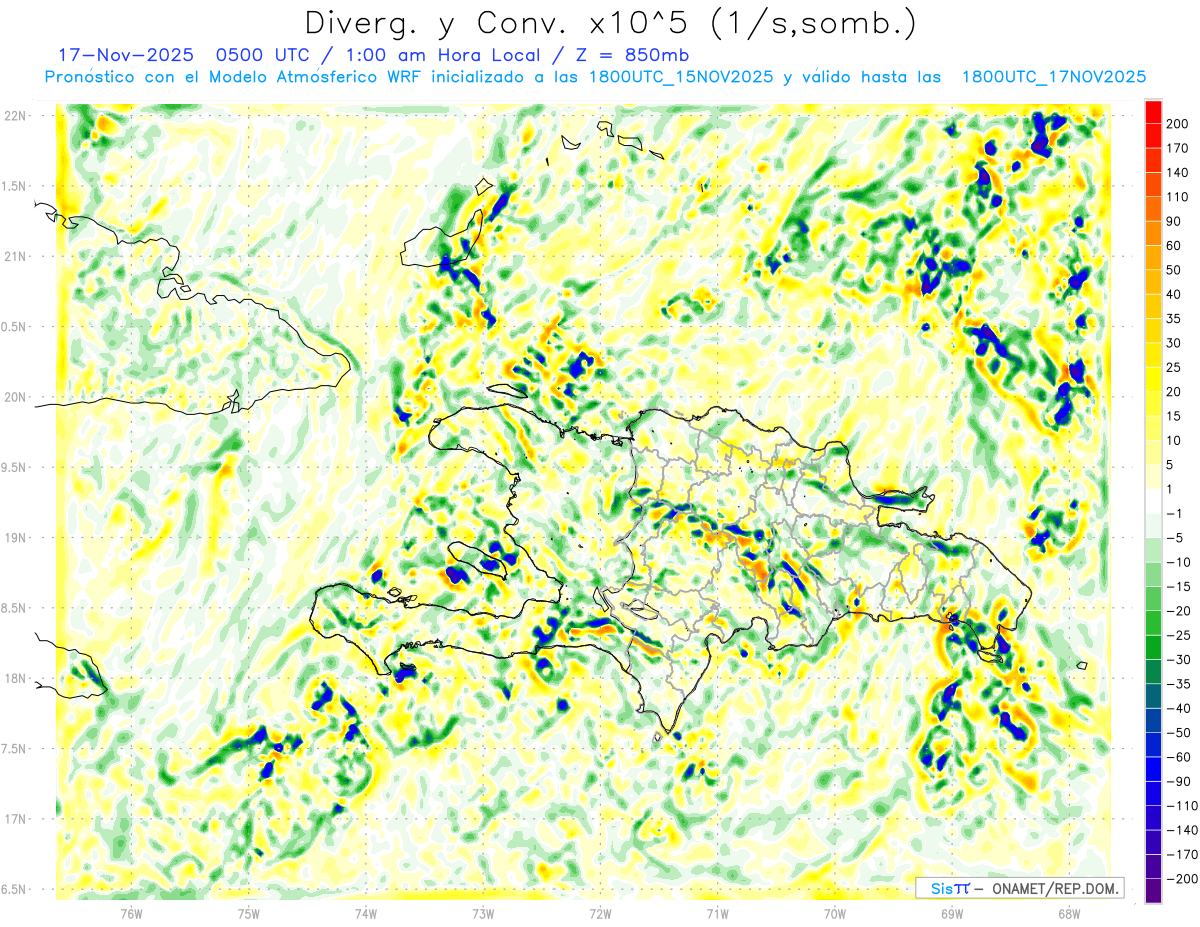The height and width of the screenshot is (927, 1200).
Task: Click the positive '5' colorbar value
Action: click(x=1171, y=464)
